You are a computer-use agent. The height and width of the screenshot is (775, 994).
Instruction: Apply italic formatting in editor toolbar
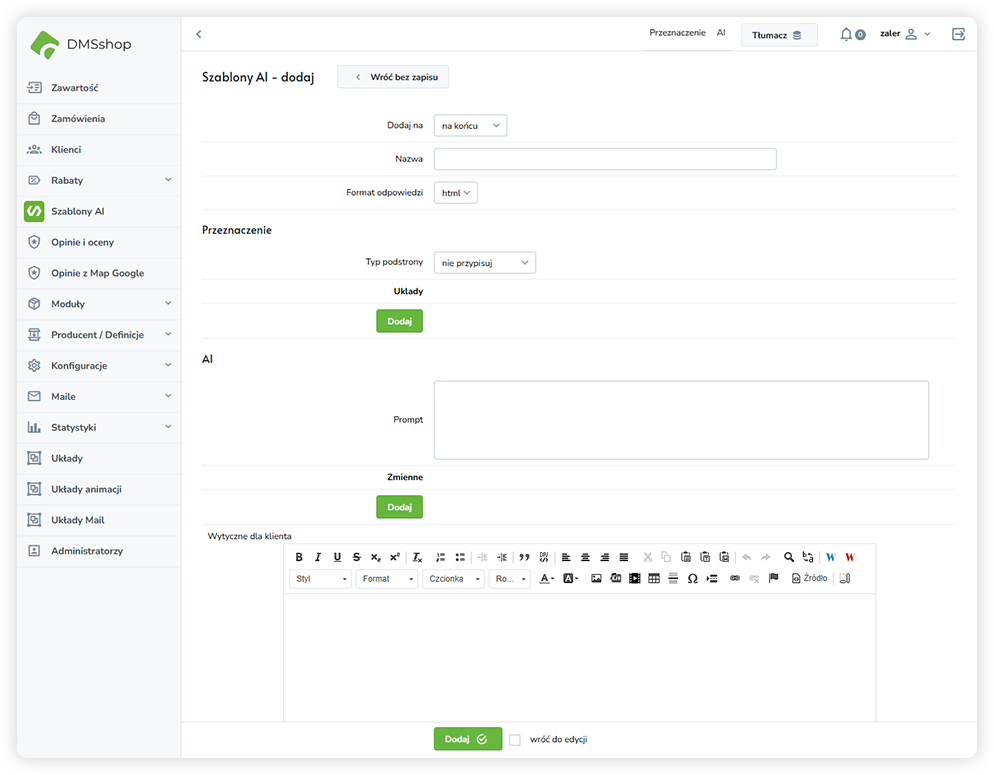coord(318,557)
